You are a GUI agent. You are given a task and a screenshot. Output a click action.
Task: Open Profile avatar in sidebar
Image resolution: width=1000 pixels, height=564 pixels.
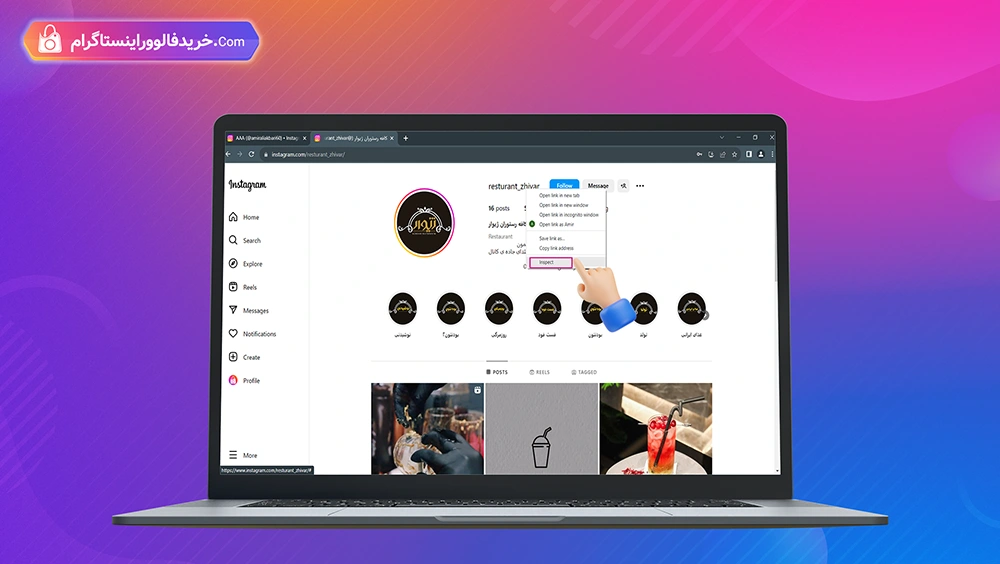245,380
